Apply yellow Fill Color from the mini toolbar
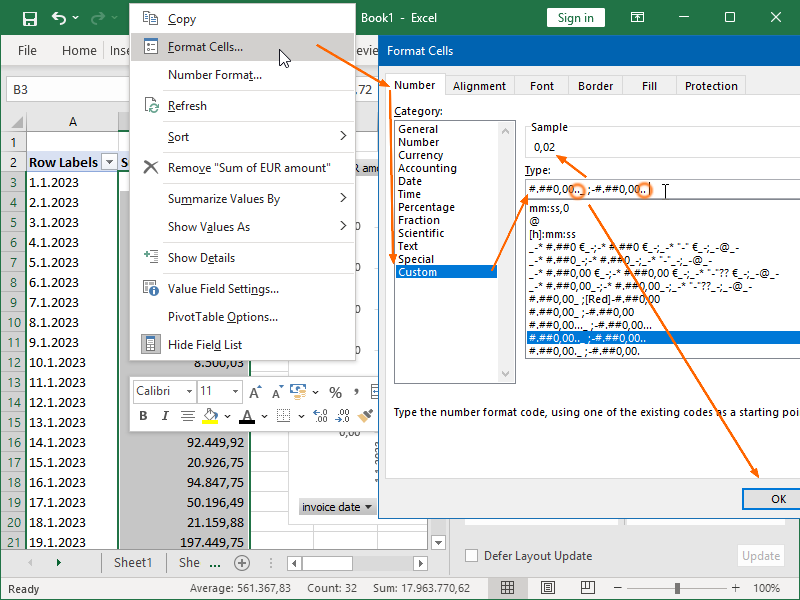The width and height of the screenshot is (800, 600). tap(213, 414)
